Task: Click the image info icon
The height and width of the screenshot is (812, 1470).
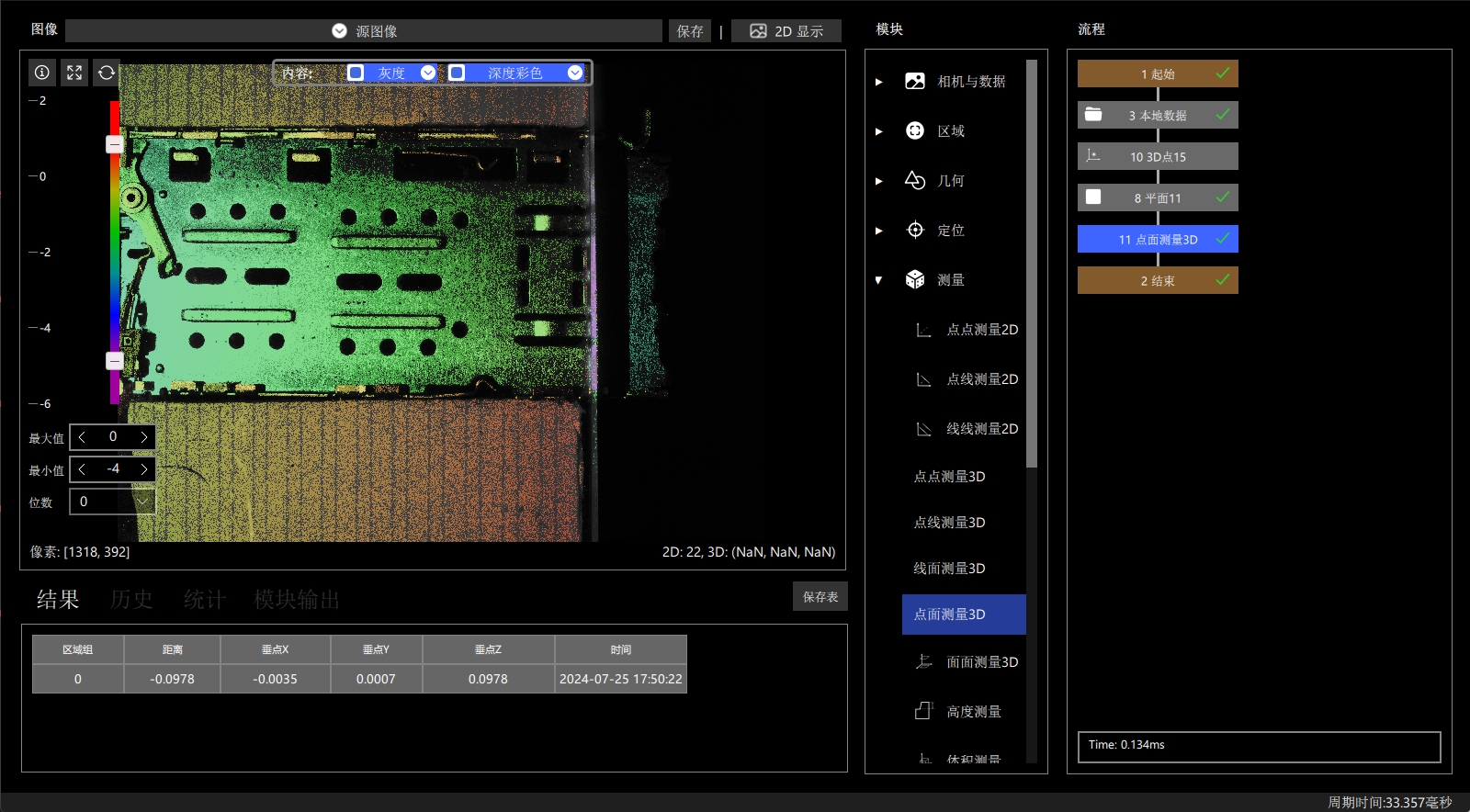Action: coord(42,73)
